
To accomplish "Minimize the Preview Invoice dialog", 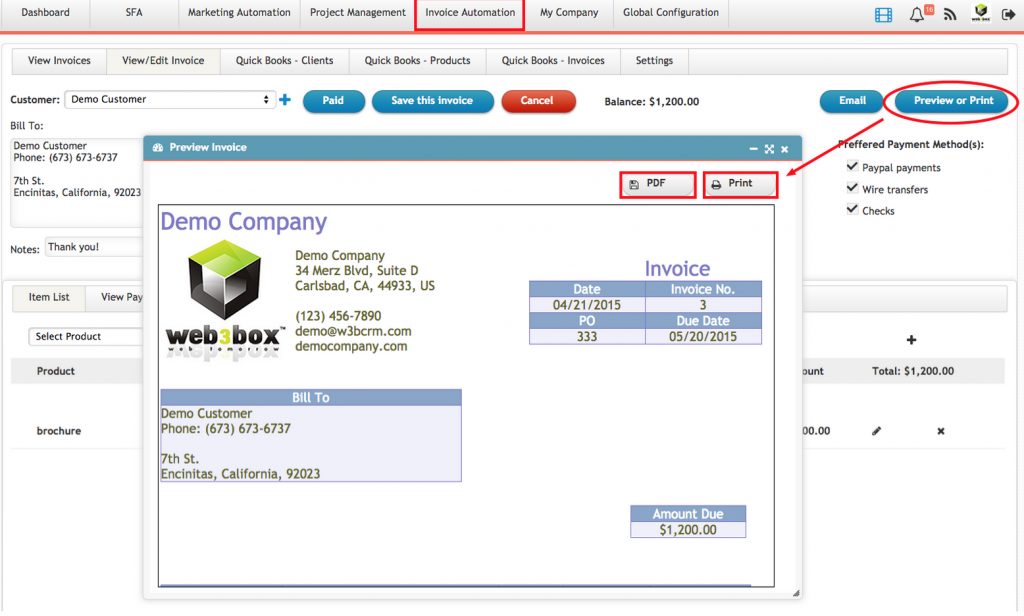I will coord(753,149).
